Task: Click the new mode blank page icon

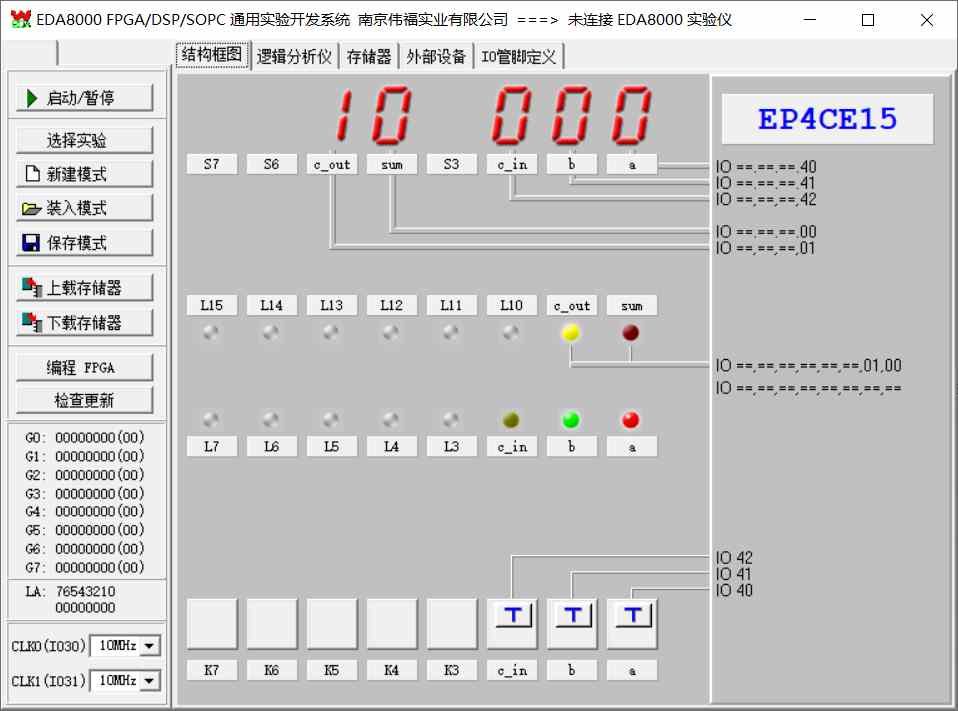Action: point(32,174)
